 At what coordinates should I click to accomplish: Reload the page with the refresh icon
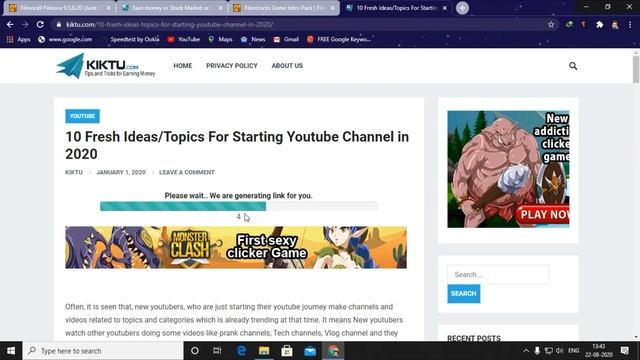pos(40,24)
